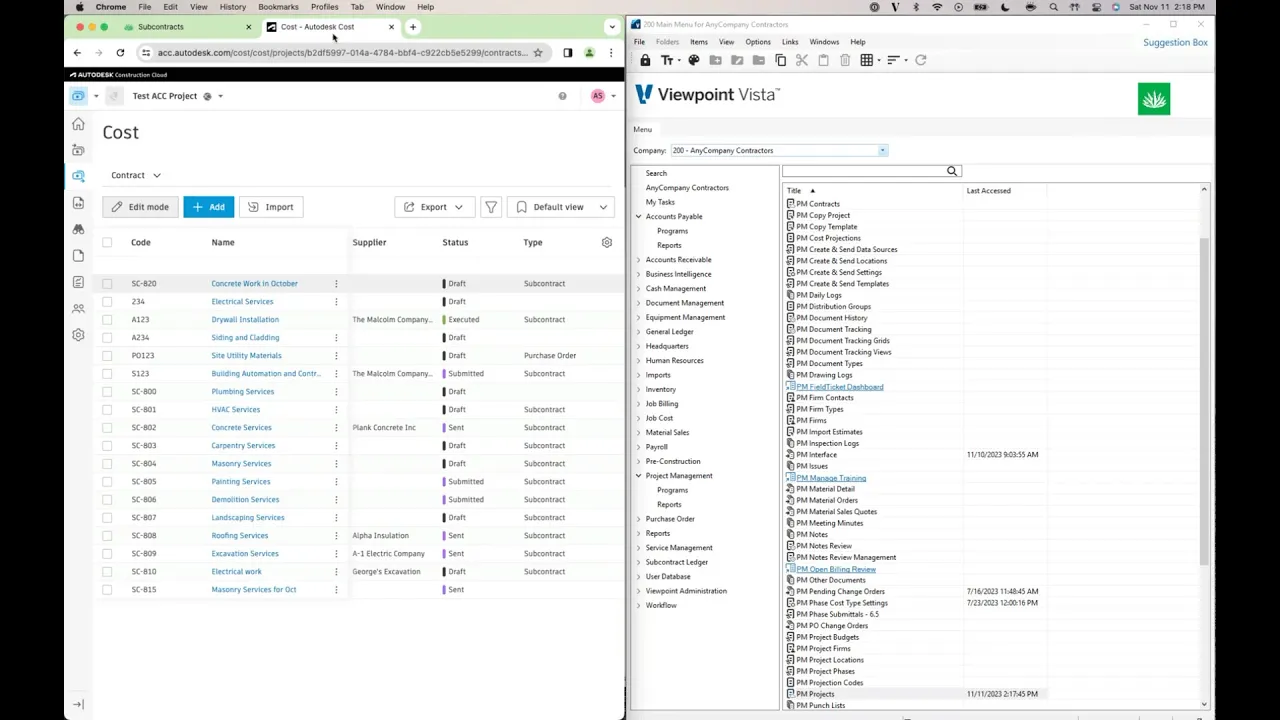Viewport: 1280px width, 720px height.
Task: Open the Drywall Installation contract link
Action: [x=245, y=319]
